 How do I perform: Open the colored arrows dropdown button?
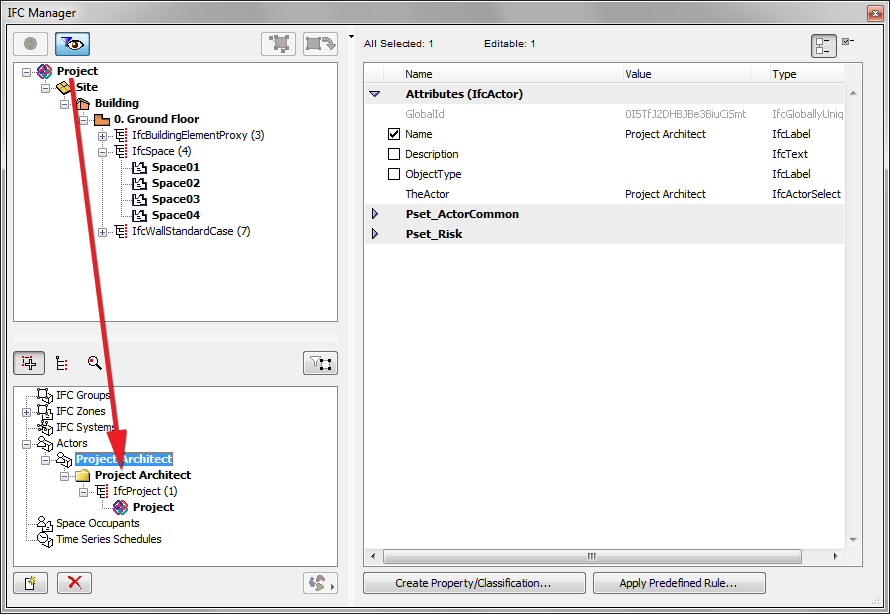click(320, 583)
